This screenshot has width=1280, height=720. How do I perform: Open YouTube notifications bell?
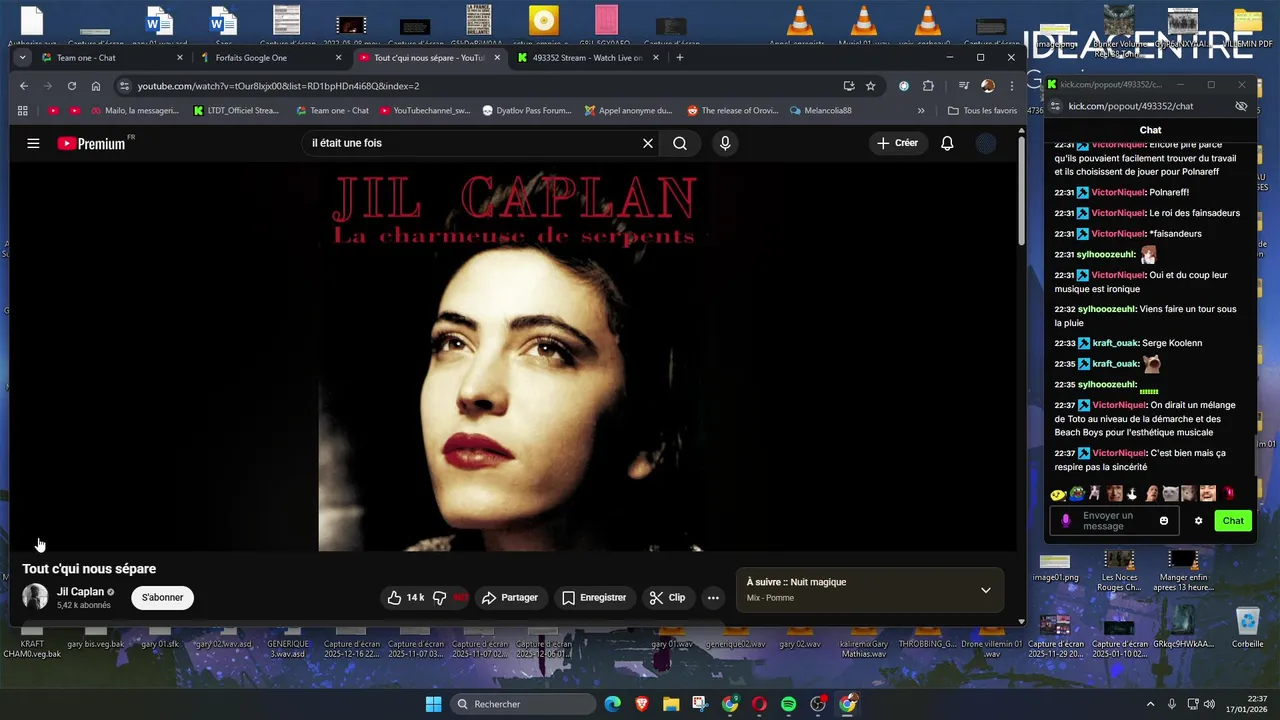[947, 143]
